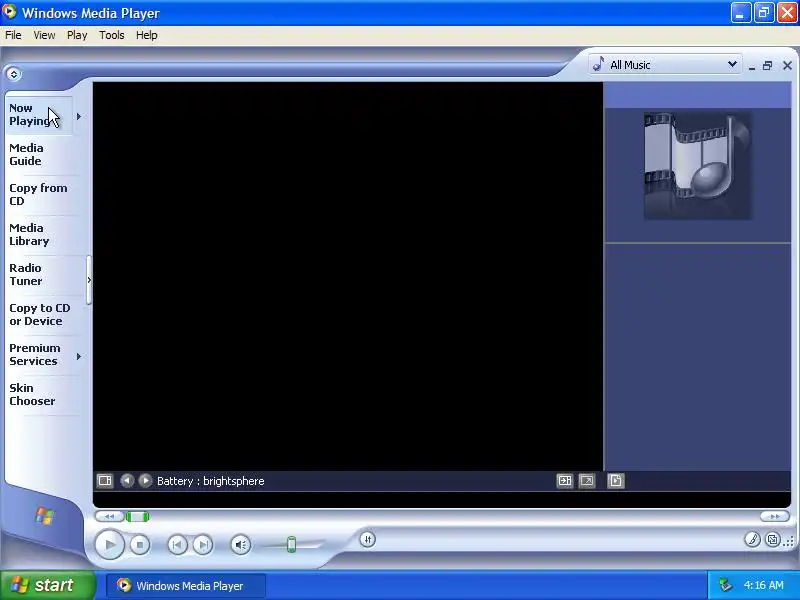This screenshot has height=600, width=800.
Task: Open the Help menu
Action: [x=146, y=35]
